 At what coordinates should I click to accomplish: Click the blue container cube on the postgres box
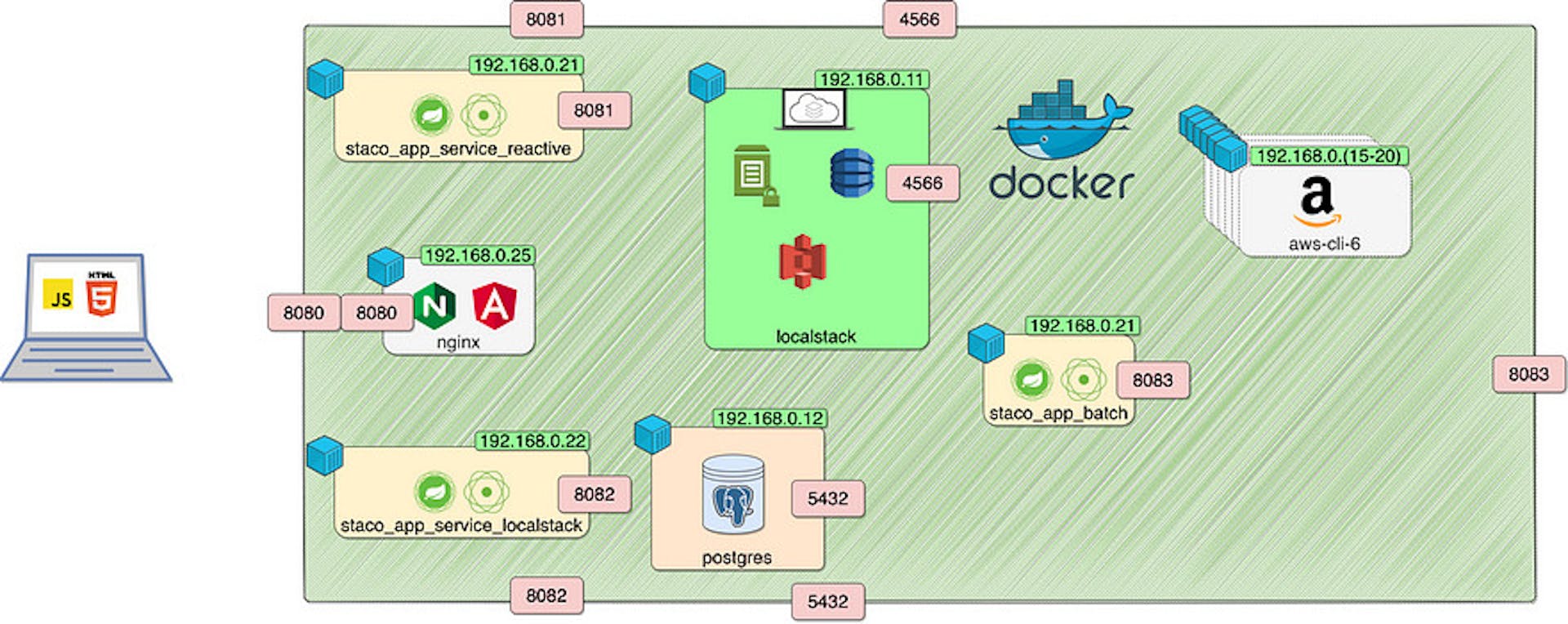pos(653,435)
